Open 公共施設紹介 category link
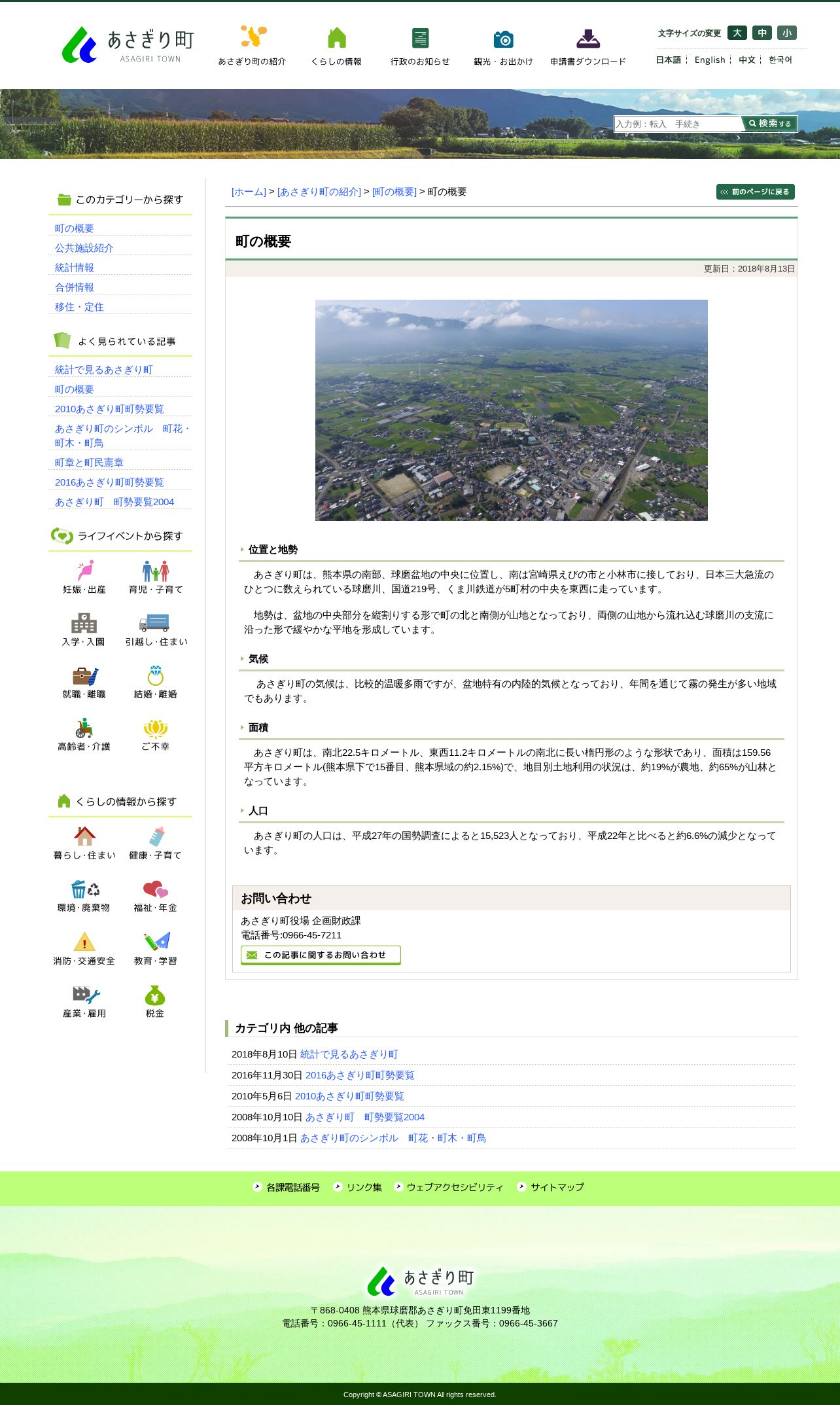The width and height of the screenshot is (840, 1405). [x=84, y=248]
